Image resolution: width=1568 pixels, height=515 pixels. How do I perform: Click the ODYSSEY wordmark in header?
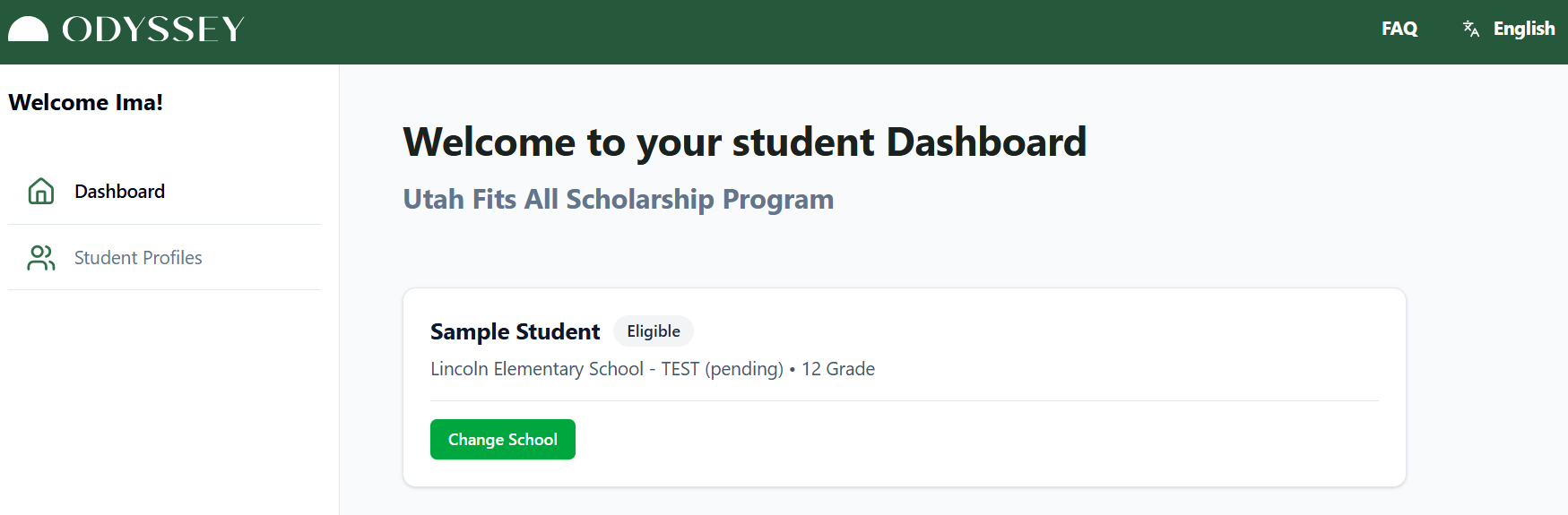tap(153, 30)
